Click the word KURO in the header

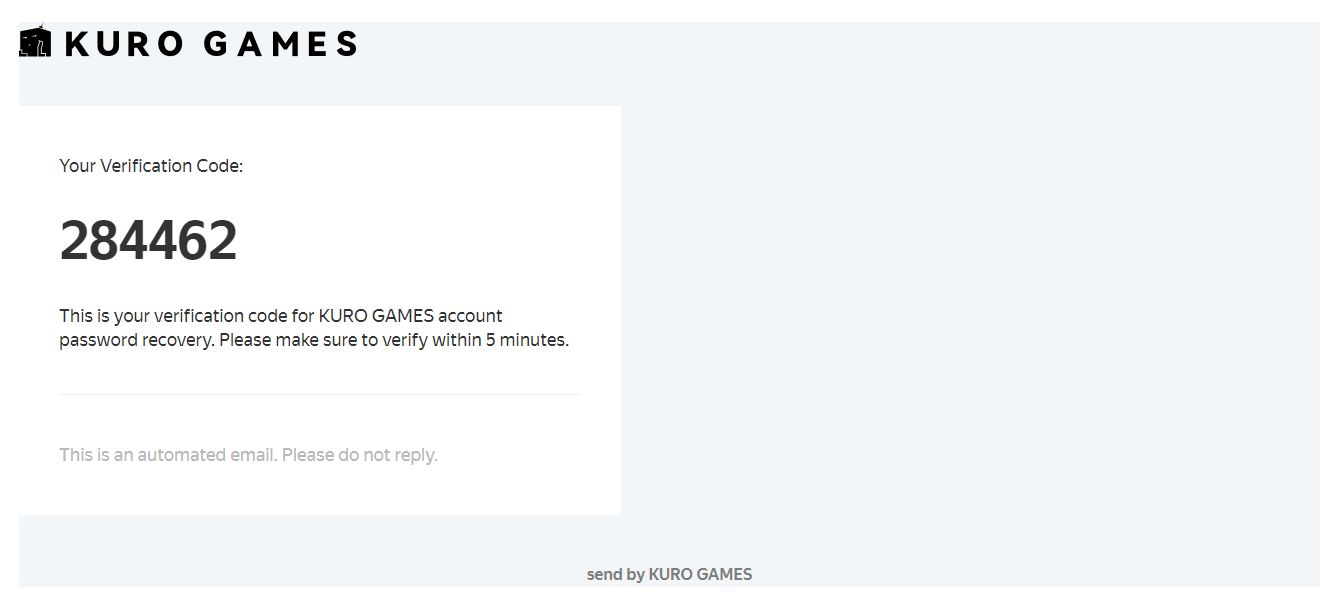[x=124, y=44]
